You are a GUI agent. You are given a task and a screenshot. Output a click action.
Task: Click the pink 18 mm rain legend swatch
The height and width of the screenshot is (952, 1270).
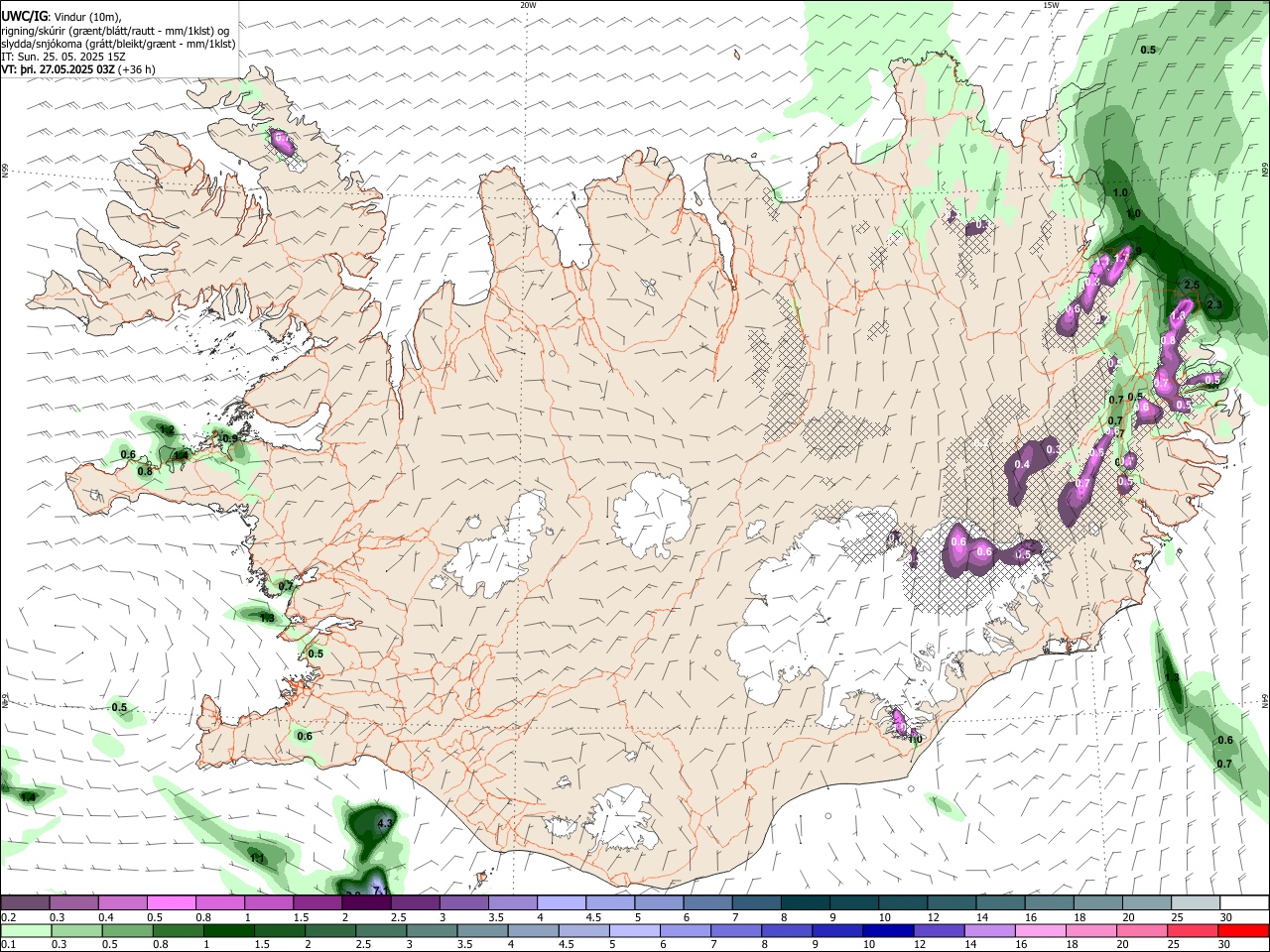click(x=1091, y=930)
